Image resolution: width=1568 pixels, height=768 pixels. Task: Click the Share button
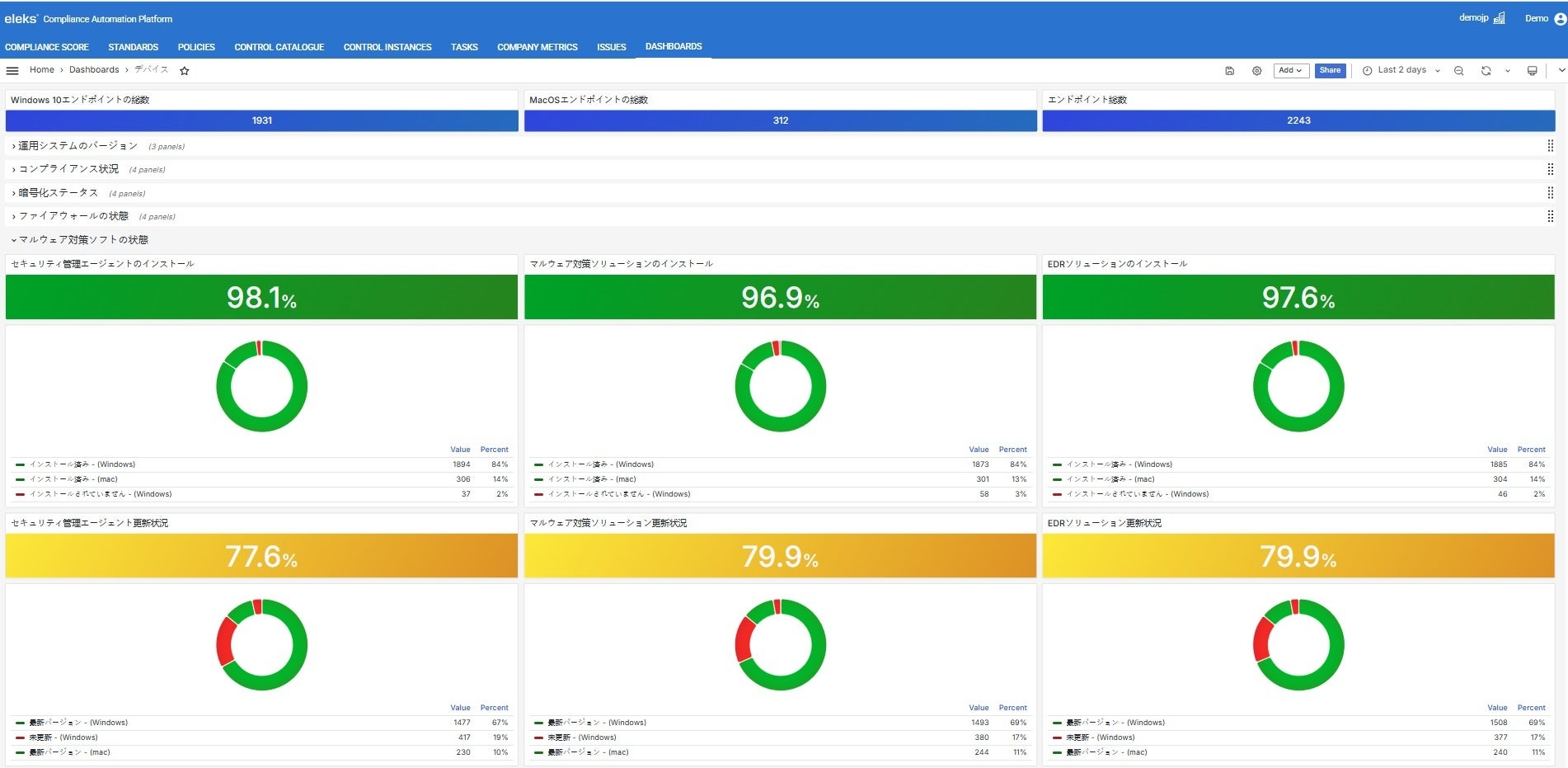pos(1329,70)
